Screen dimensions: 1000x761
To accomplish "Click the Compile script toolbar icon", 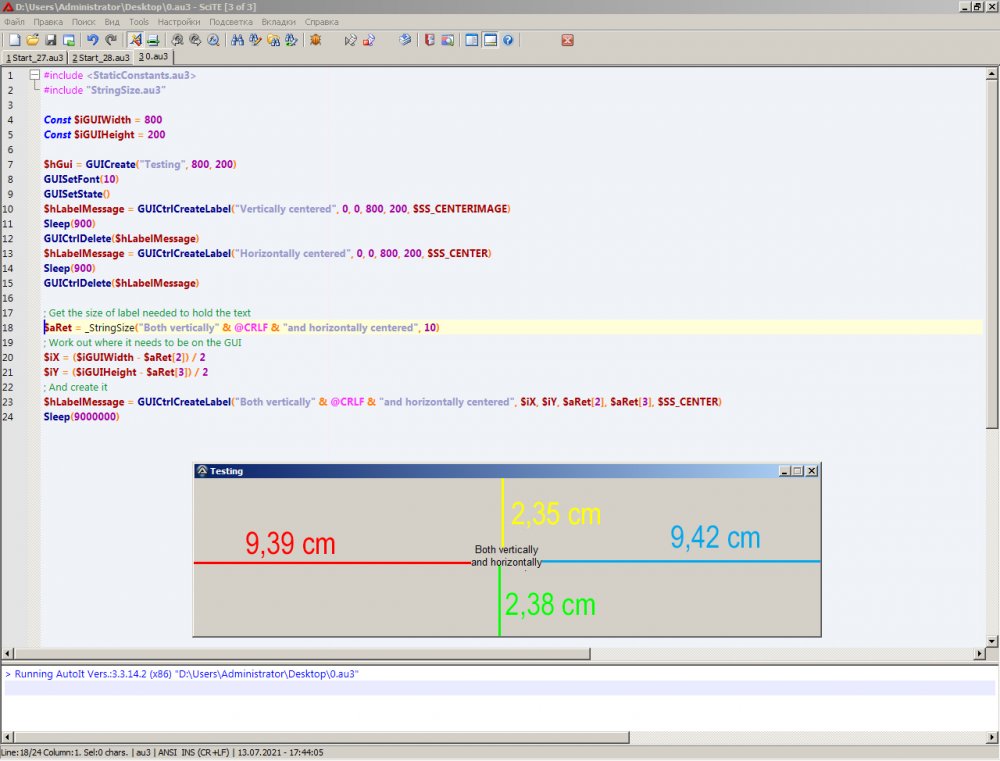I will [350, 40].
